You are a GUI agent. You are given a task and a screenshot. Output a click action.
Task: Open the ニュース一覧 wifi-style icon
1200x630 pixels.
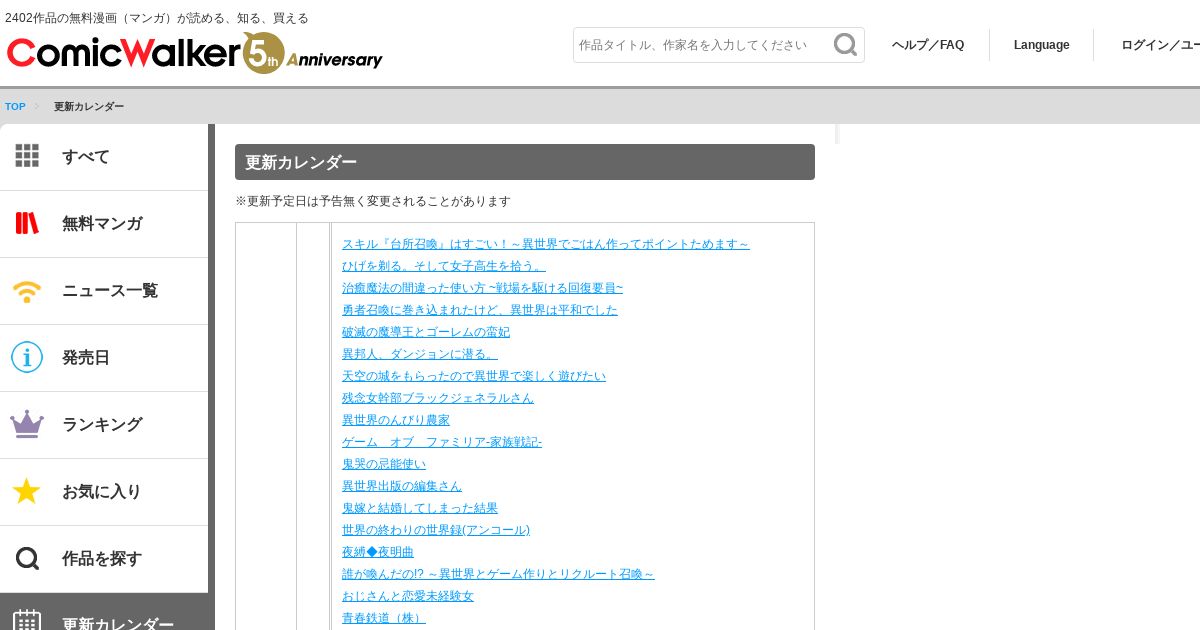27,291
